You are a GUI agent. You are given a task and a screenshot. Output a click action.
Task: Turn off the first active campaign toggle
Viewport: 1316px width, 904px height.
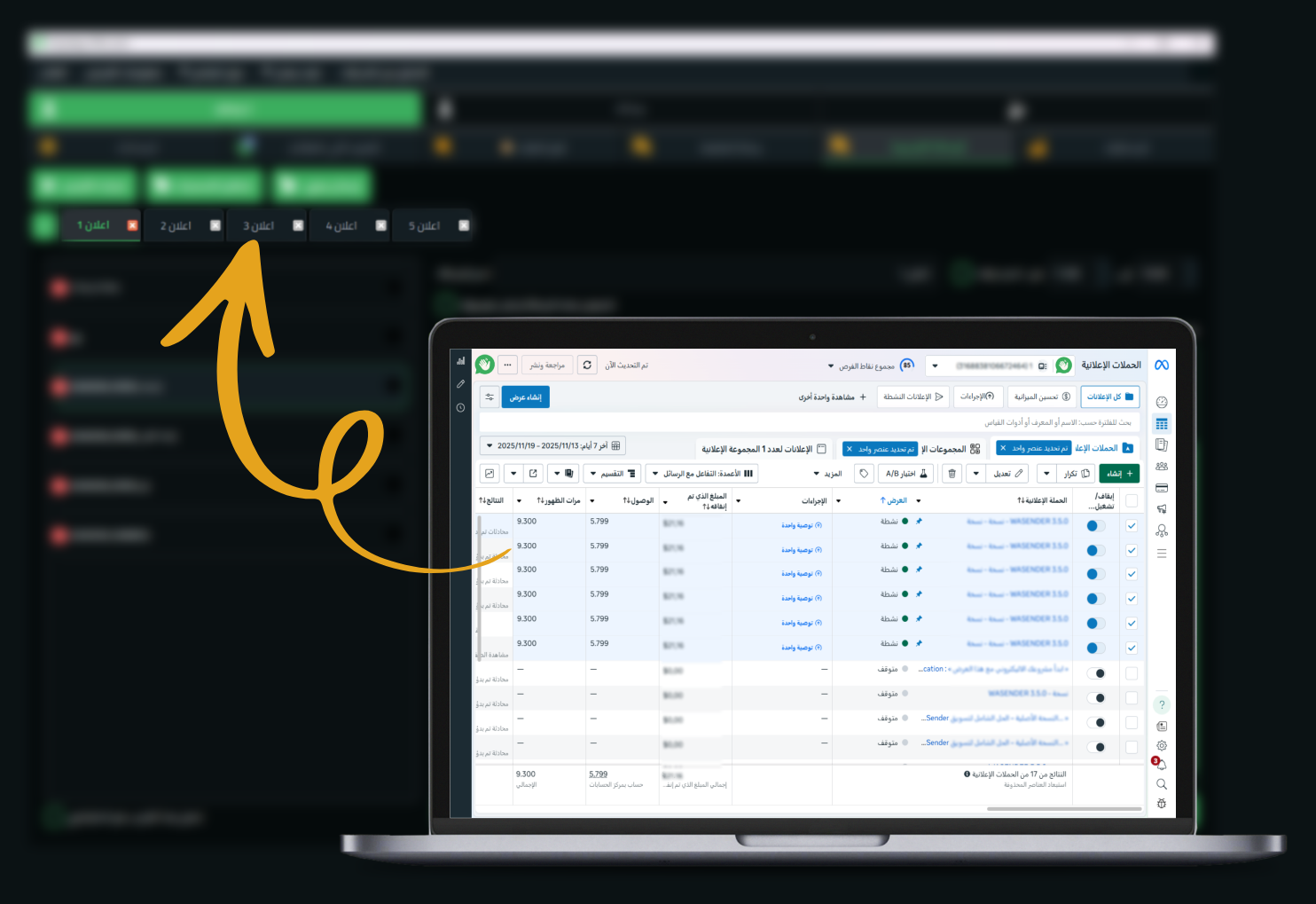(1095, 526)
